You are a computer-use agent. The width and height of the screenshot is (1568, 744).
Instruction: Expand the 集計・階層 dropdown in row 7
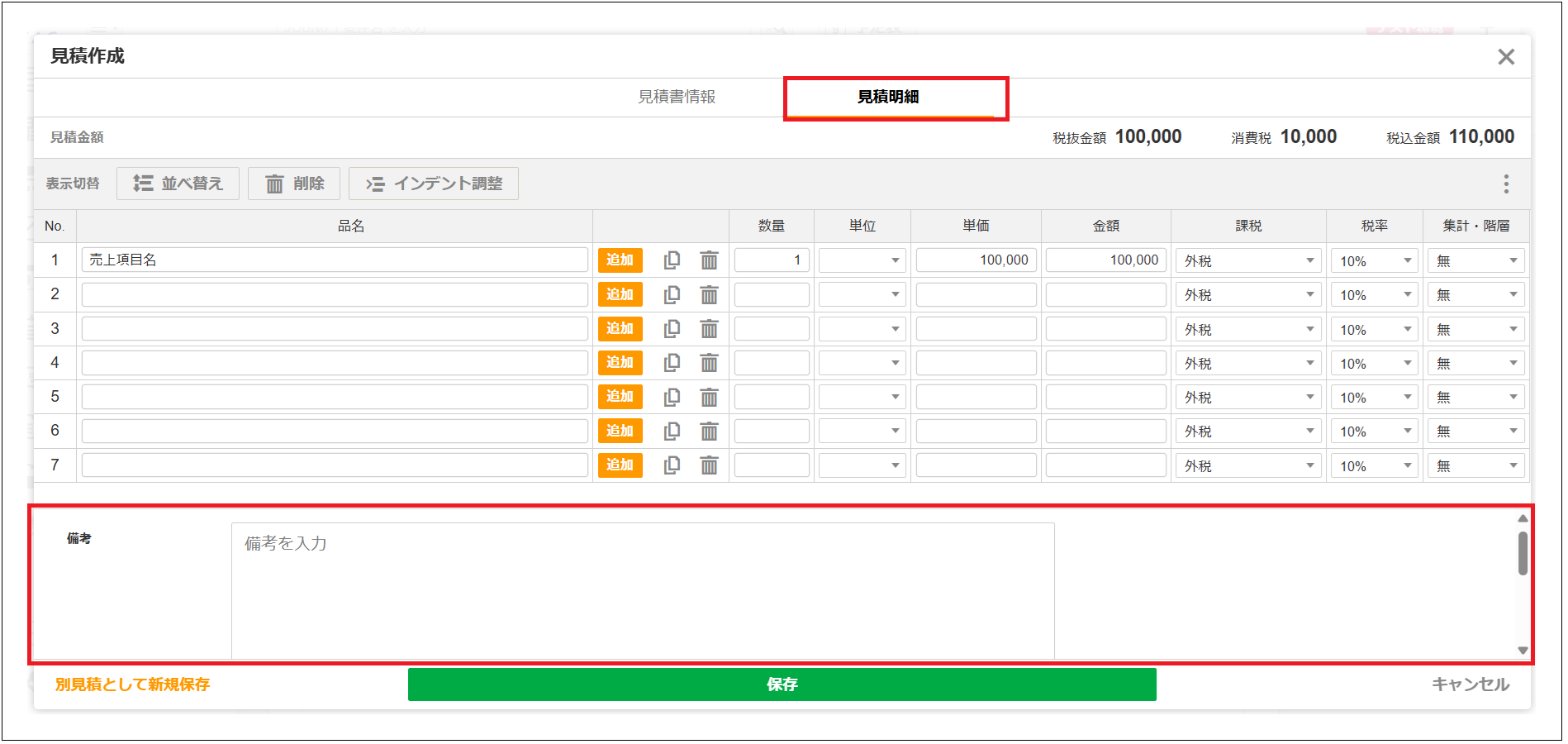(1475, 465)
